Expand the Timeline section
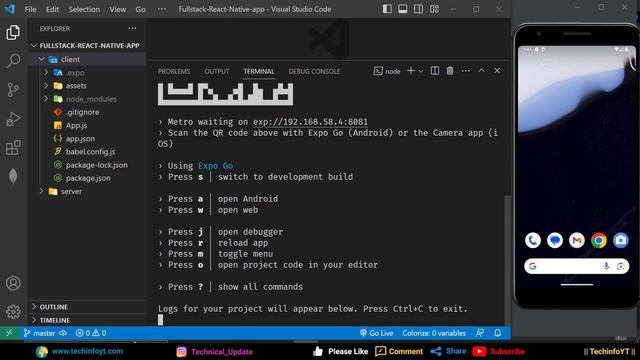 [x=87, y=320]
